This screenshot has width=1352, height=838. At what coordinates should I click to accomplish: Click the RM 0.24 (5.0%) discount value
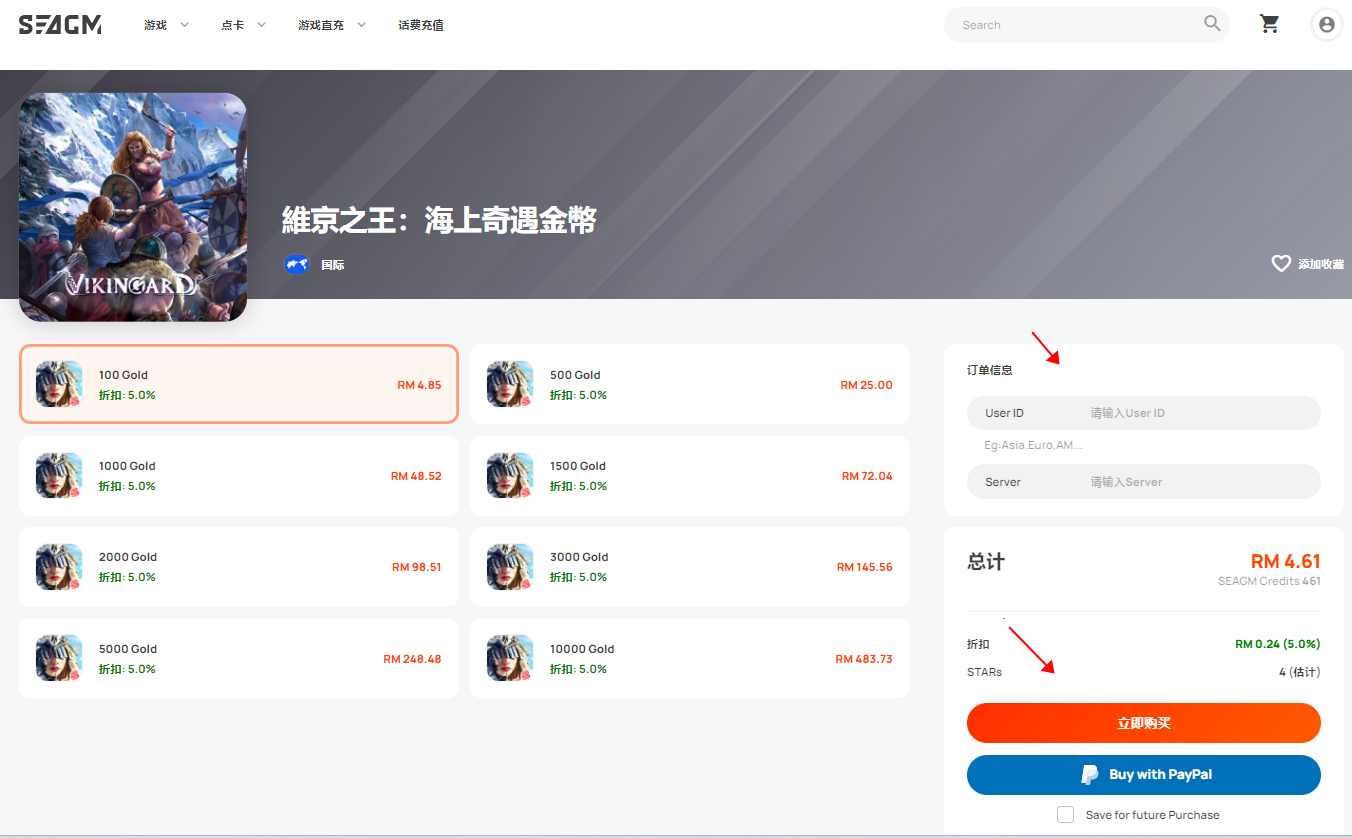(x=1278, y=644)
